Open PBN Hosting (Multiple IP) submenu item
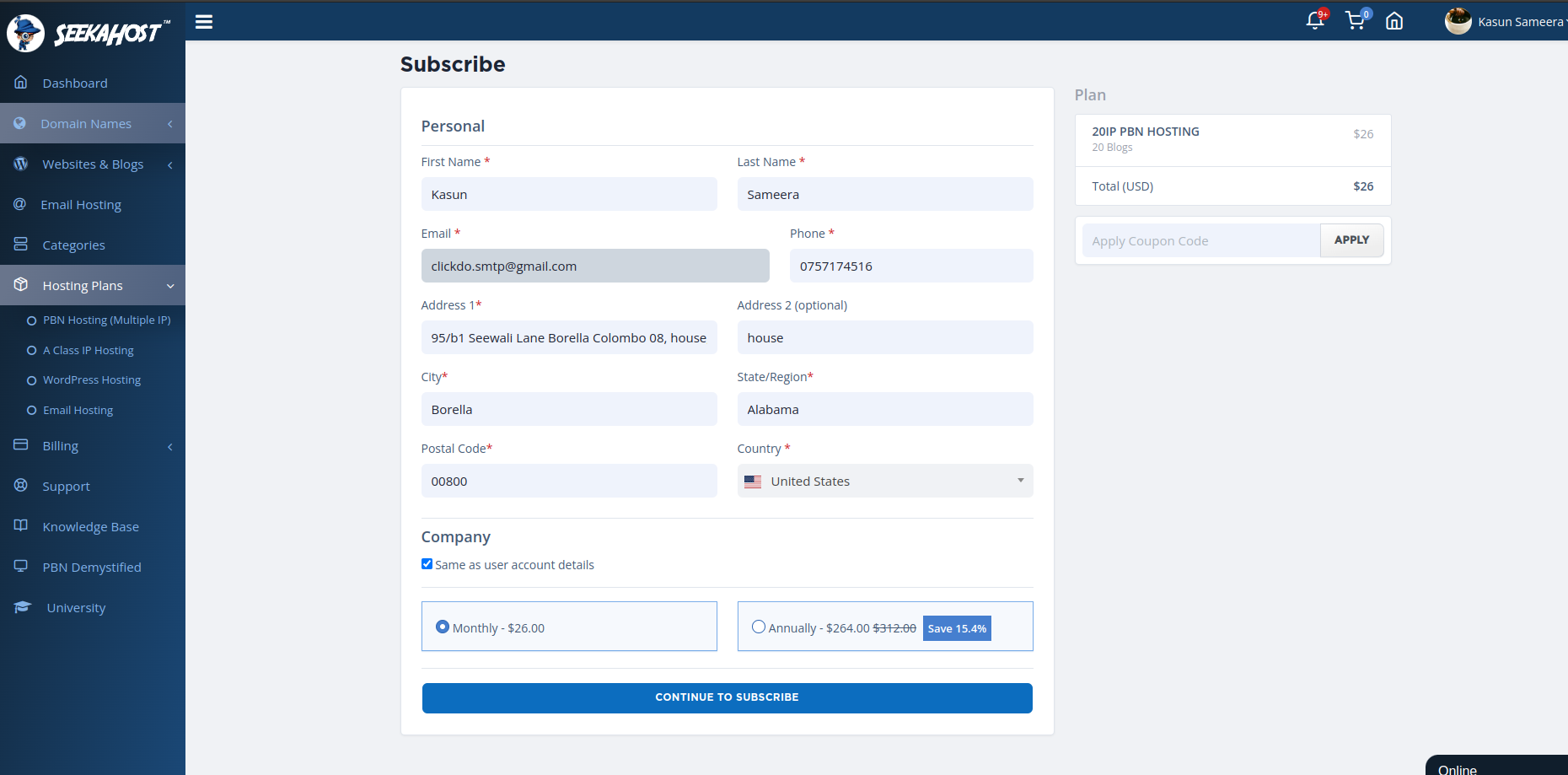This screenshot has height=775, width=1568. coord(106,320)
